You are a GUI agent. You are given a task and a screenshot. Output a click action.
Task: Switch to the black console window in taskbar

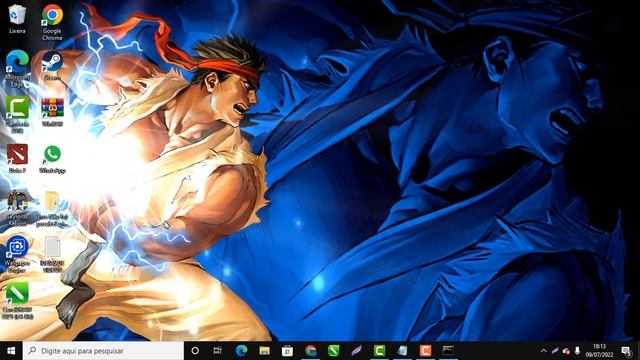448,351
